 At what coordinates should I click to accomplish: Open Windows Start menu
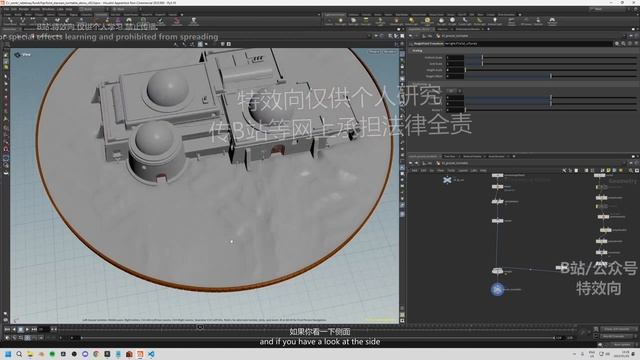tap(8, 354)
